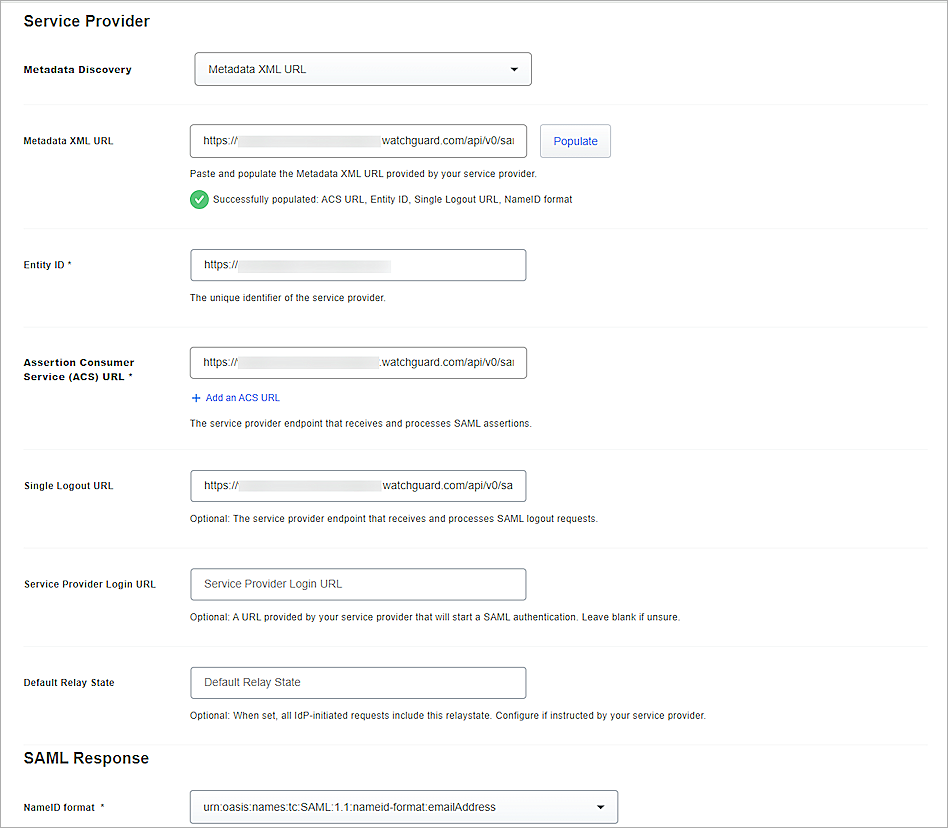
Task: Click in the Entity ID field
Action: [357, 265]
